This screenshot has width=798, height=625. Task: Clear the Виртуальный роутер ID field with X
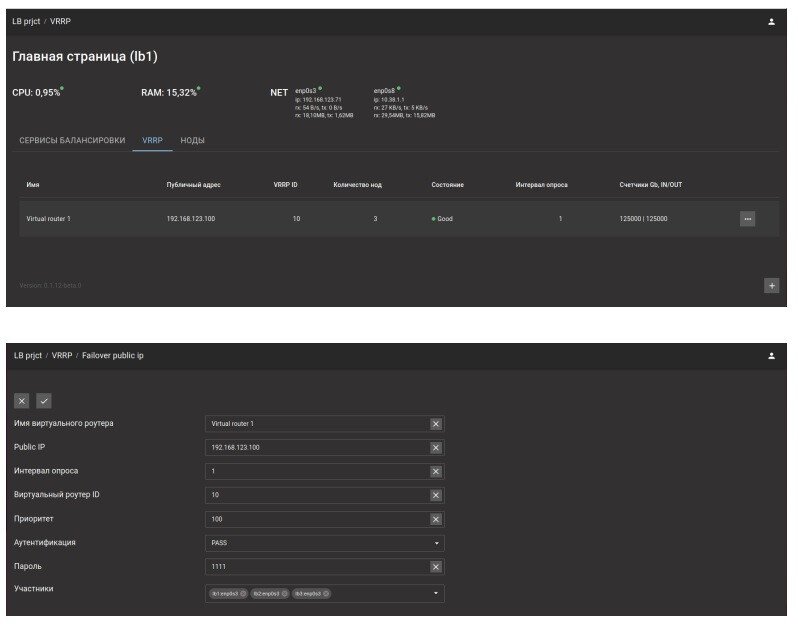point(435,495)
